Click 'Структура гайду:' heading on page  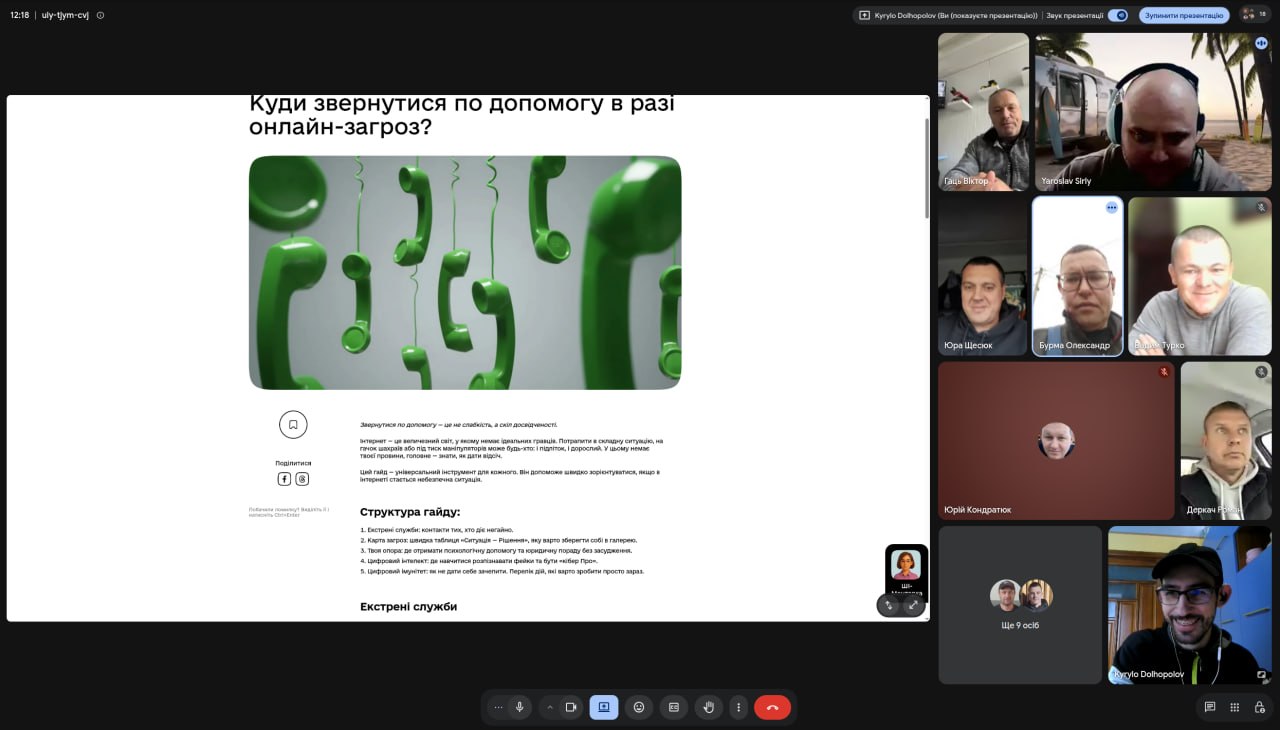click(410, 512)
